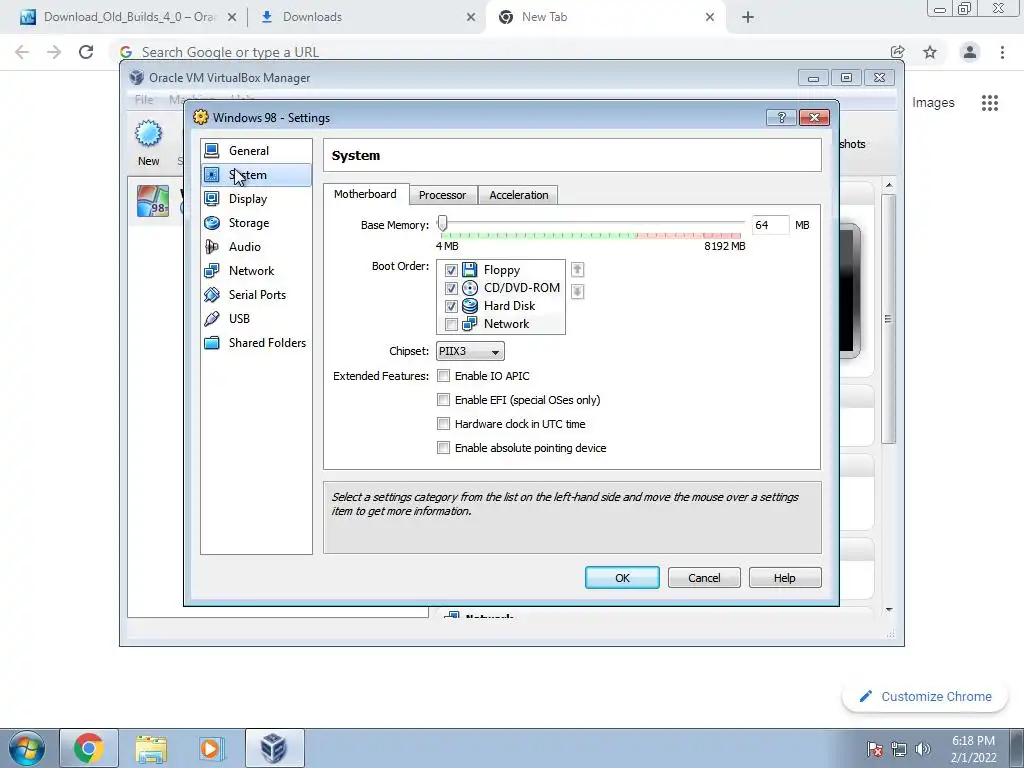Open media player from taskbar
This screenshot has height=768, width=1024.
[x=211, y=748]
